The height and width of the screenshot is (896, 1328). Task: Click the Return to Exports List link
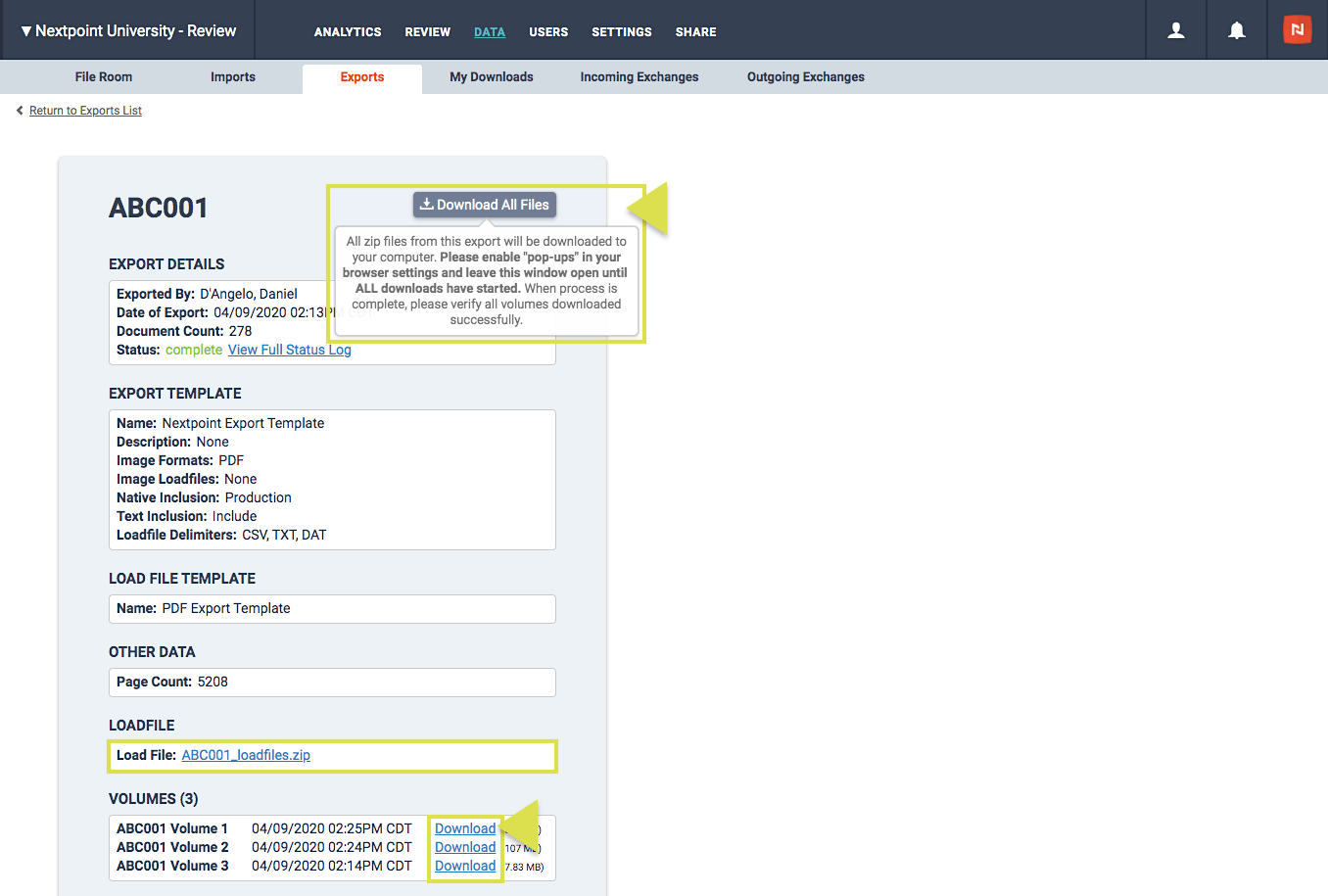click(85, 111)
